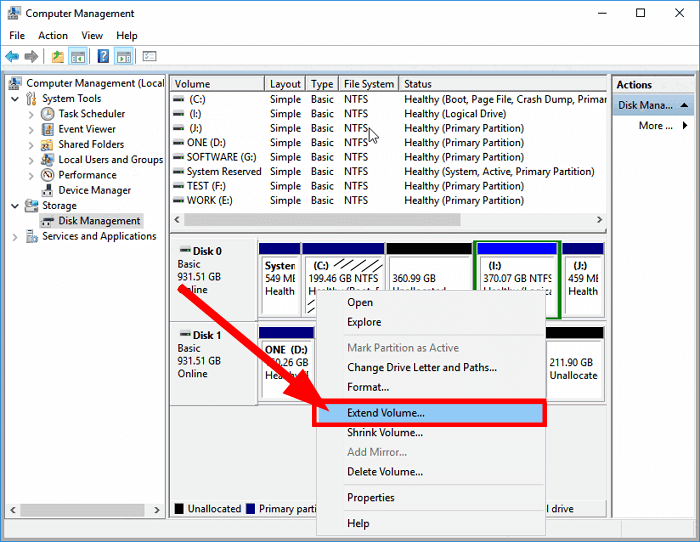The height and width of the screenshot is (542, 700).
Task: Click the Back arrow toolbar icon
Action: 12,57
